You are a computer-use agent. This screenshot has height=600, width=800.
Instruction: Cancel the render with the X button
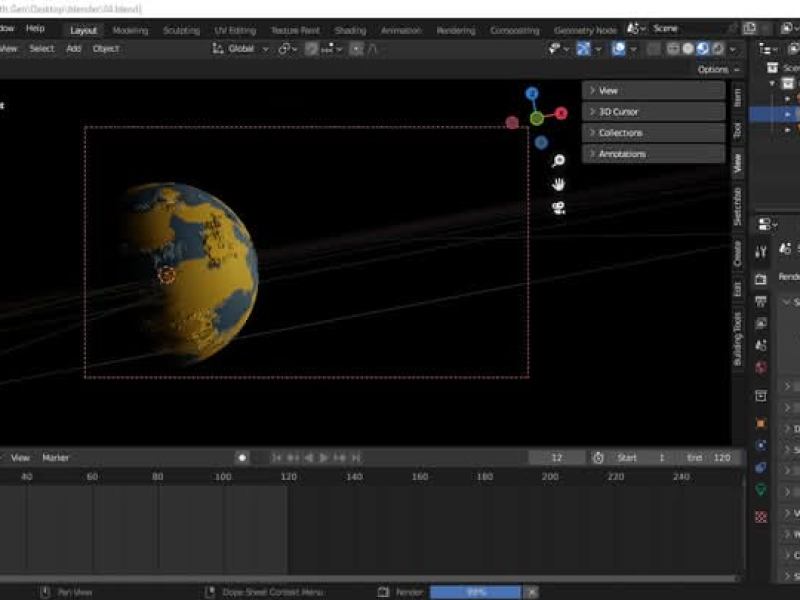(532, 592)
